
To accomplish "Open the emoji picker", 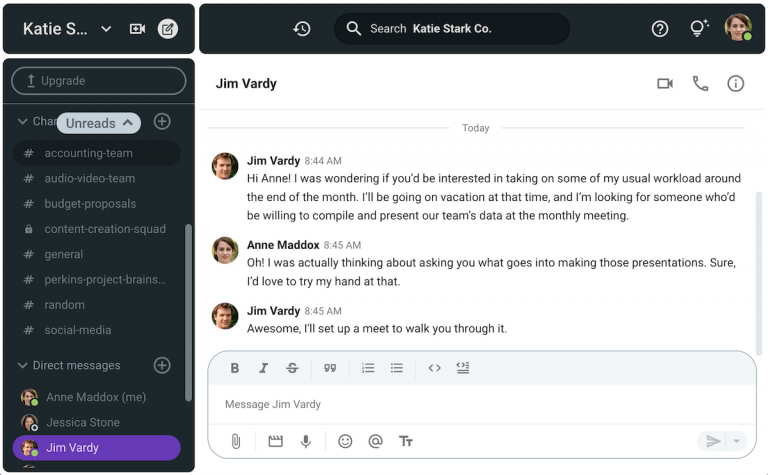I will (x=345, y=441).
